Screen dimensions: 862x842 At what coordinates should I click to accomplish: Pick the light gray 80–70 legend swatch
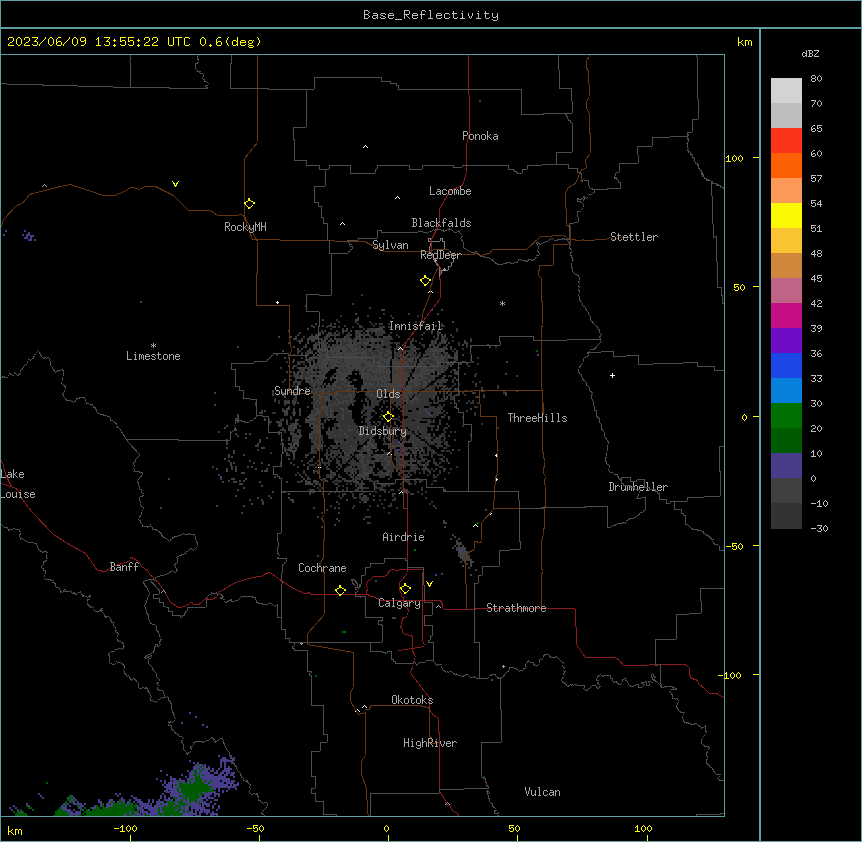(x=786, y=91)
